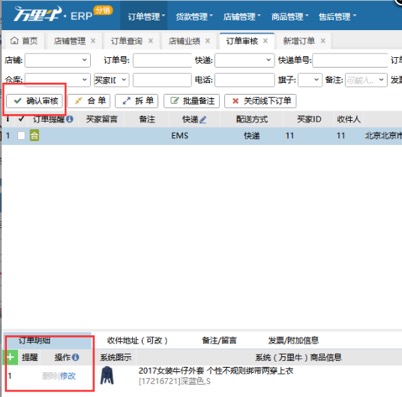Click the 配送方式 column header
402x397 pixels.
252,119
